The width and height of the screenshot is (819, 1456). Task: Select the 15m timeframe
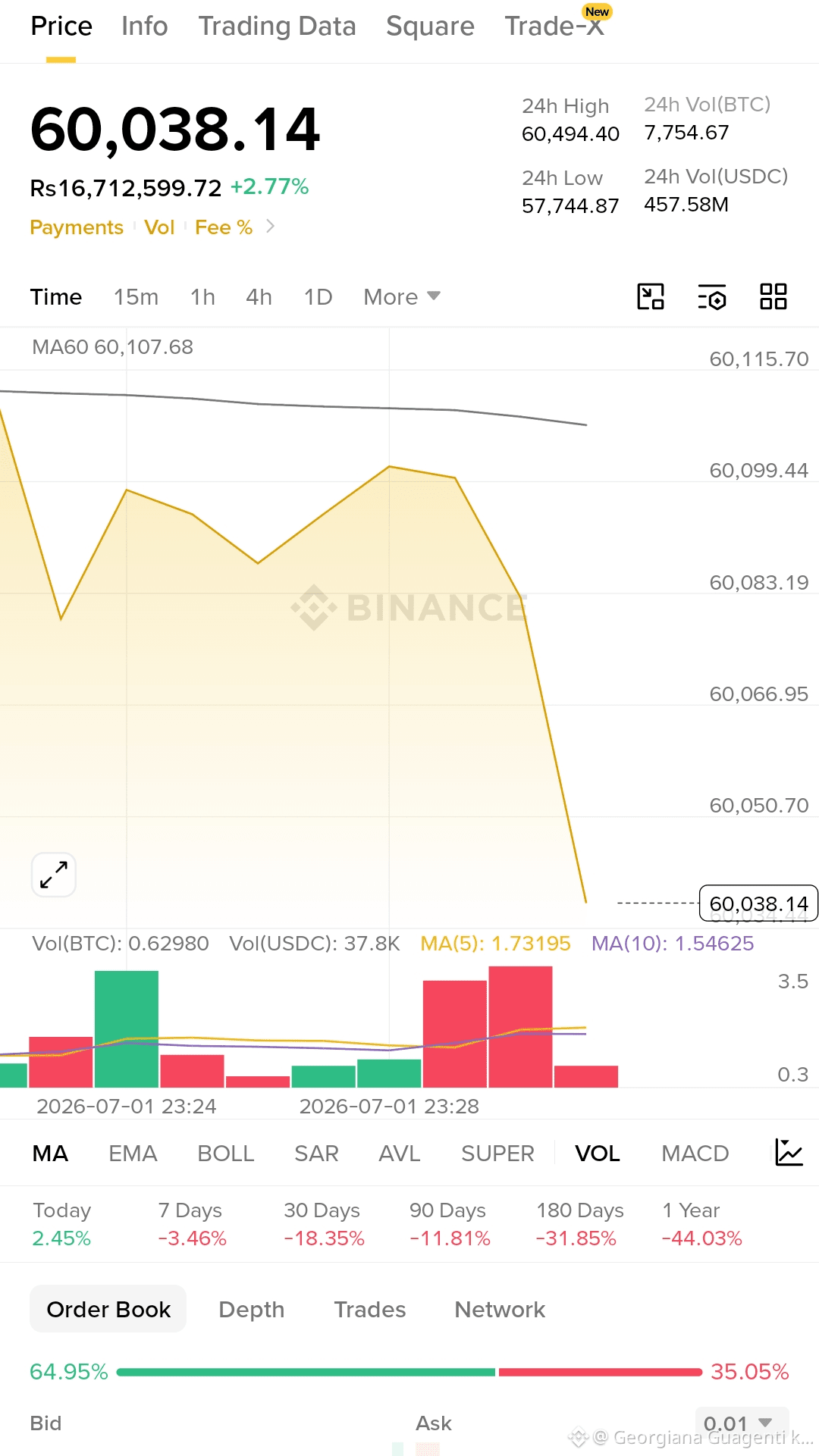pos(136,297)
